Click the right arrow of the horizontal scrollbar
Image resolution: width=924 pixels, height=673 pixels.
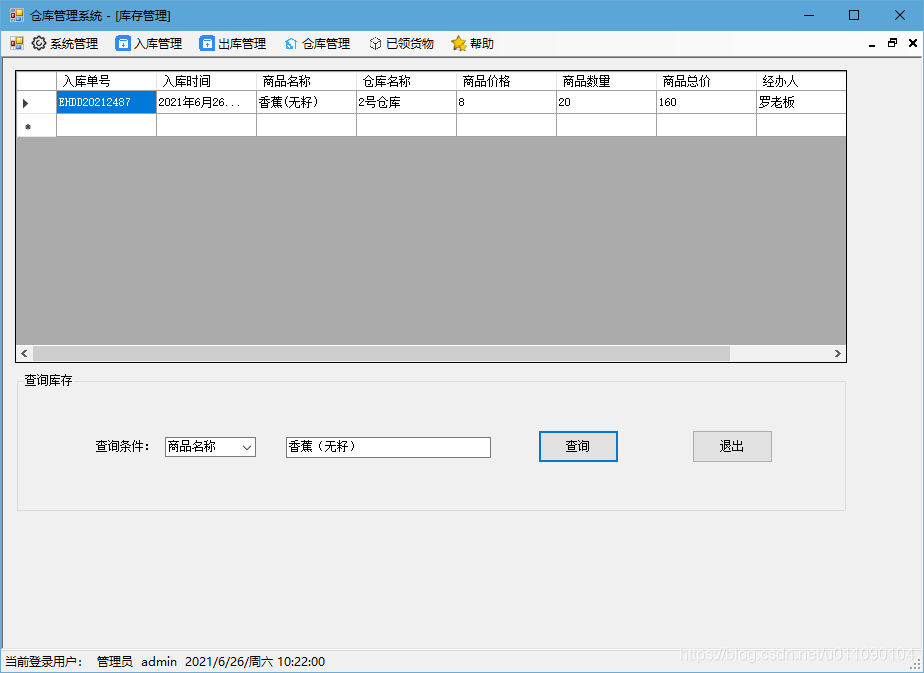click(x=838, y=353)
